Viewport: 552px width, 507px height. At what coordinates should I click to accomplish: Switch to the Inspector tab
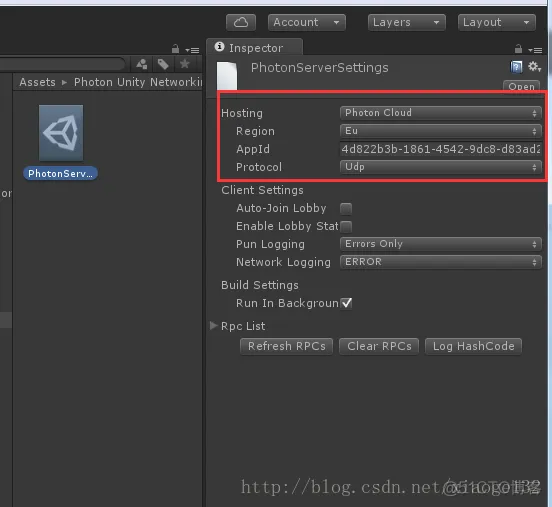click(x=255, y=48)
